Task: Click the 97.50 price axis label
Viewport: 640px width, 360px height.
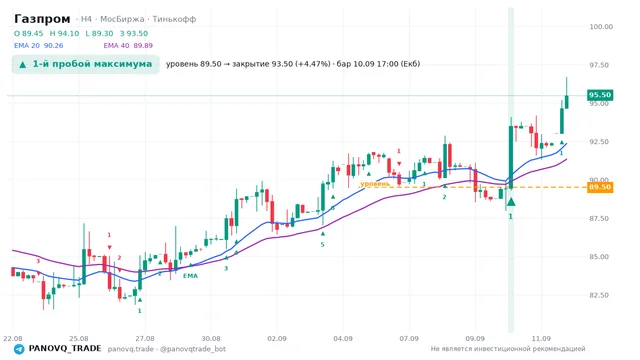Action: (598, 65)
